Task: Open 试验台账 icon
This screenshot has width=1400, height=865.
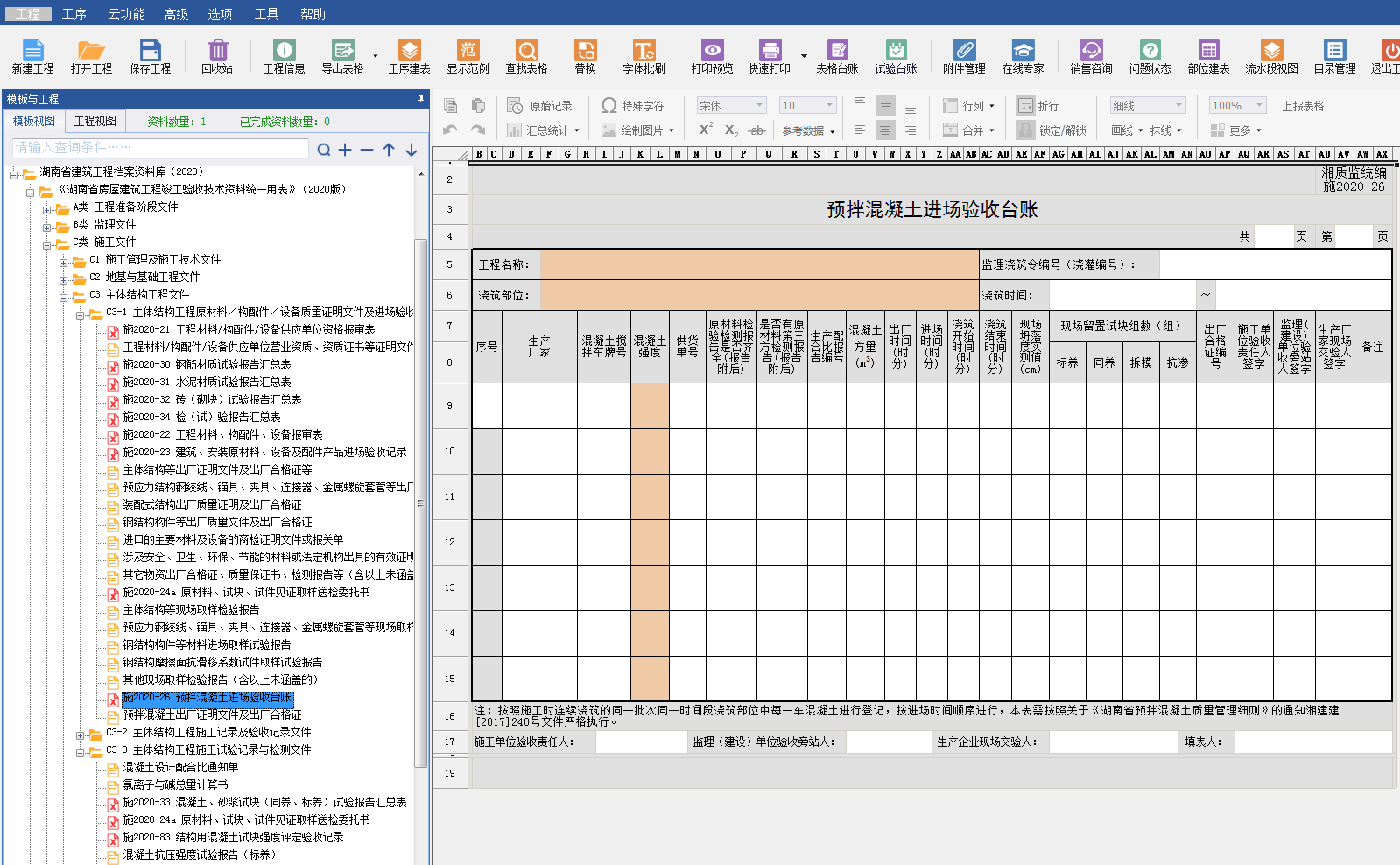Action: (896, 56)
